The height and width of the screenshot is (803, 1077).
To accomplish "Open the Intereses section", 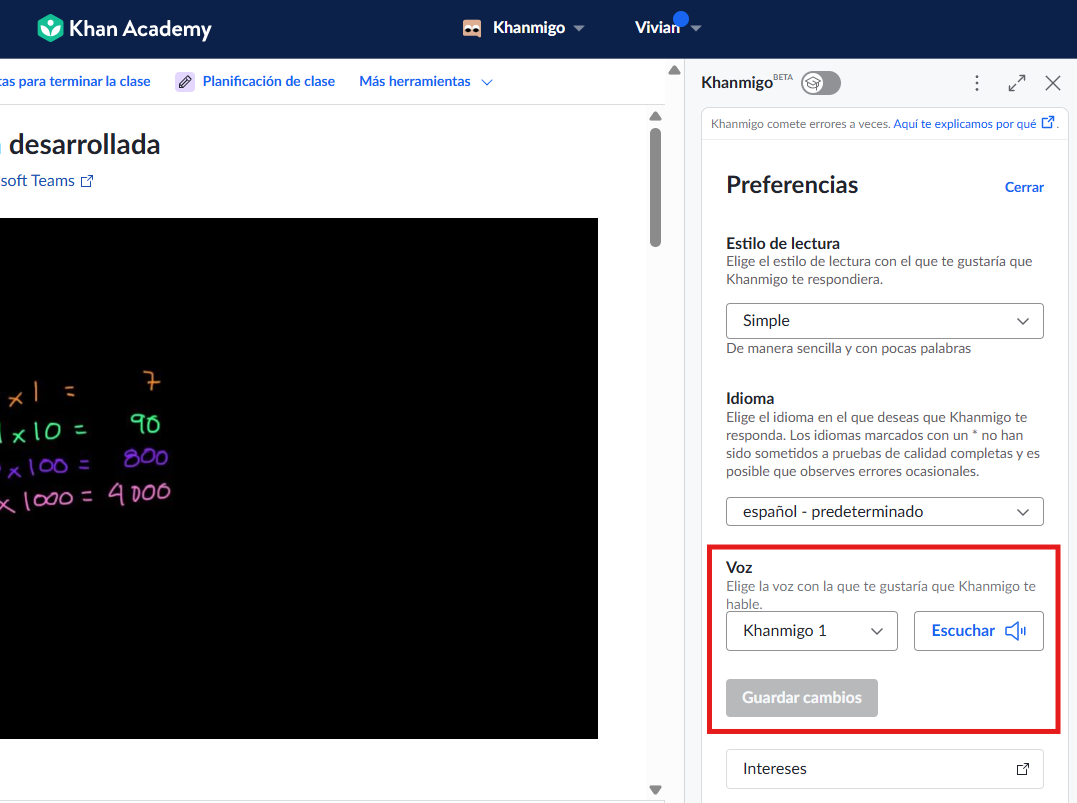I will point(885,769).
